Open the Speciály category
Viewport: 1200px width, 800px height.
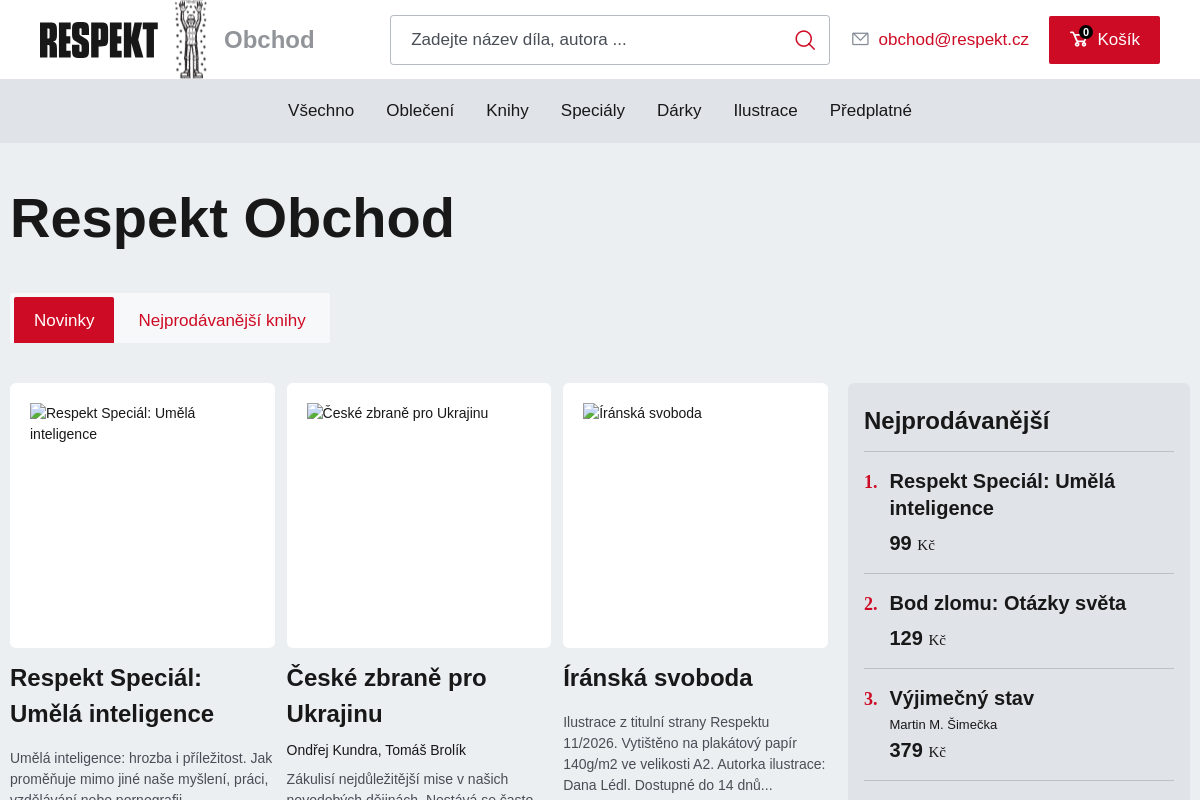(x=593, y=111)
